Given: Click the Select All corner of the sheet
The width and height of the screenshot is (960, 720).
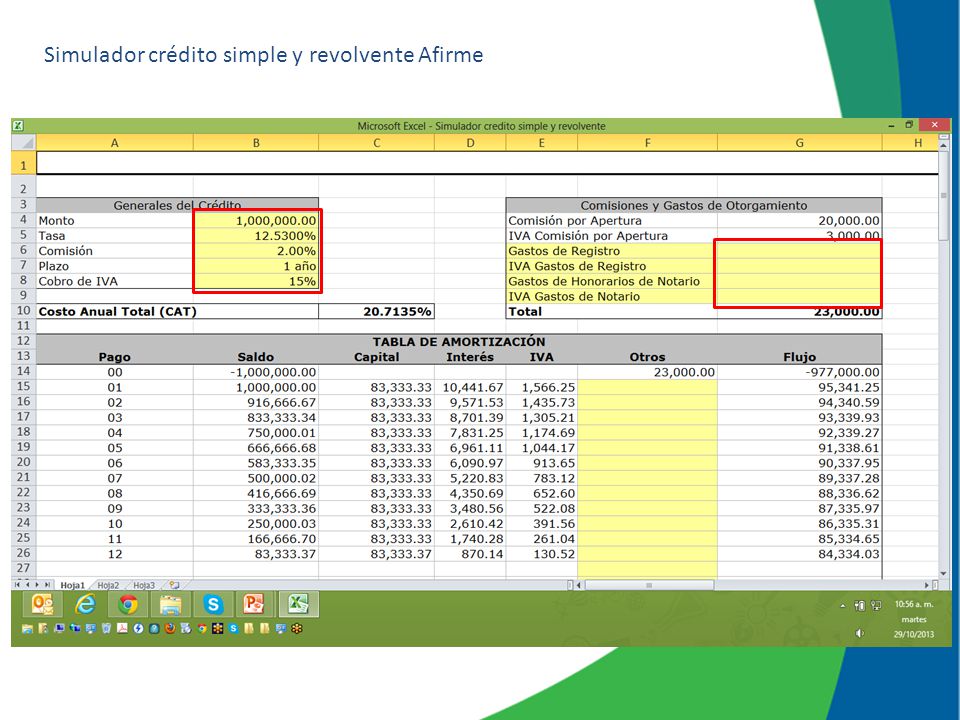Looking at the screenshot, I should (x=24, y=143).
